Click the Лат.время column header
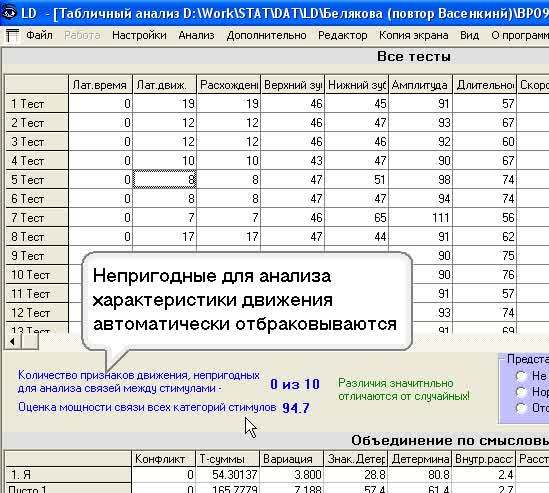Image resolution: width=549 pixels, height=493 pixels. coord(100,85)
